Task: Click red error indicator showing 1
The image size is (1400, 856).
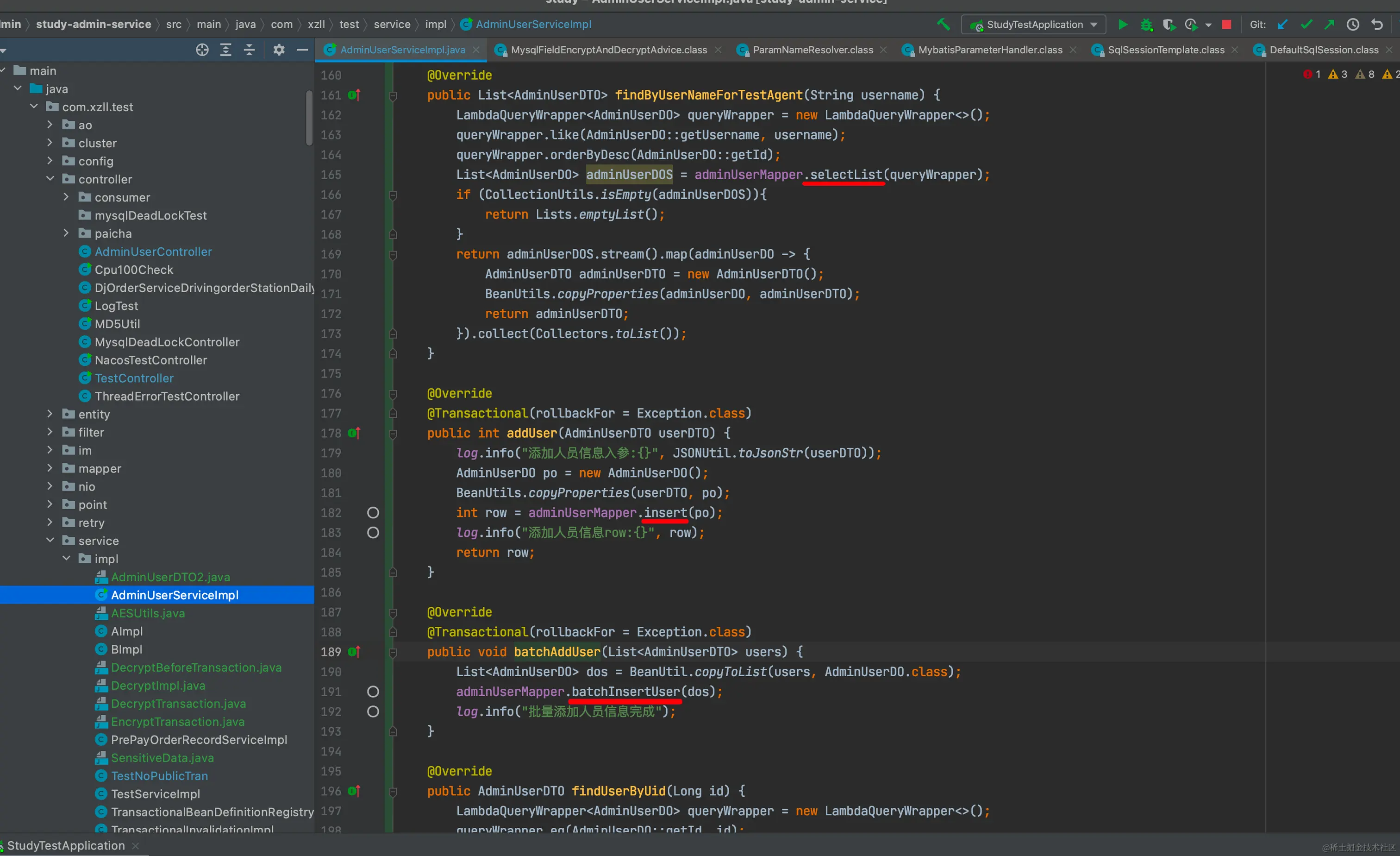Action: (x=1312, y=75)
